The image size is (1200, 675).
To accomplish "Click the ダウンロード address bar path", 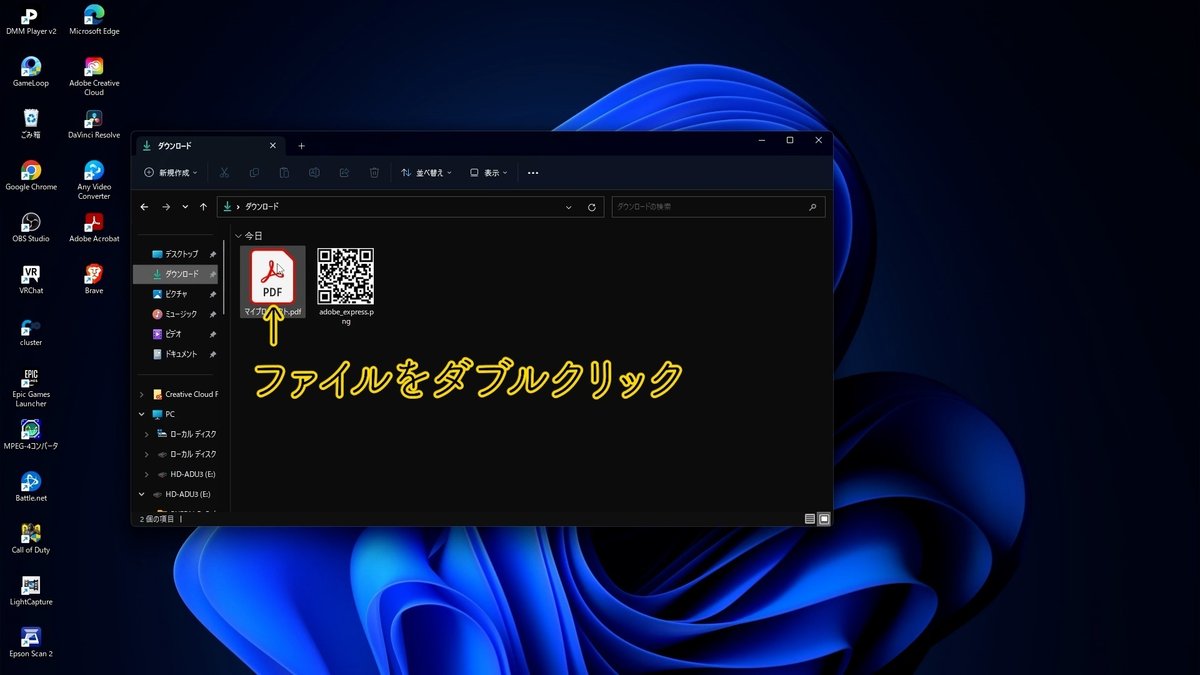I will tap(262, 207).
